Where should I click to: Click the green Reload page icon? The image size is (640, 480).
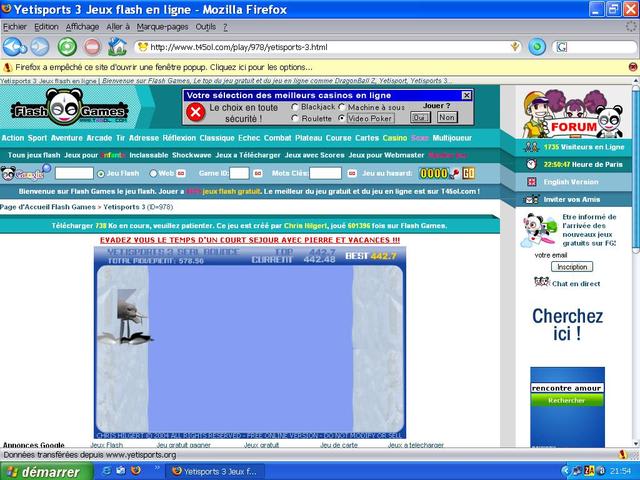click(x=67, y=47)
